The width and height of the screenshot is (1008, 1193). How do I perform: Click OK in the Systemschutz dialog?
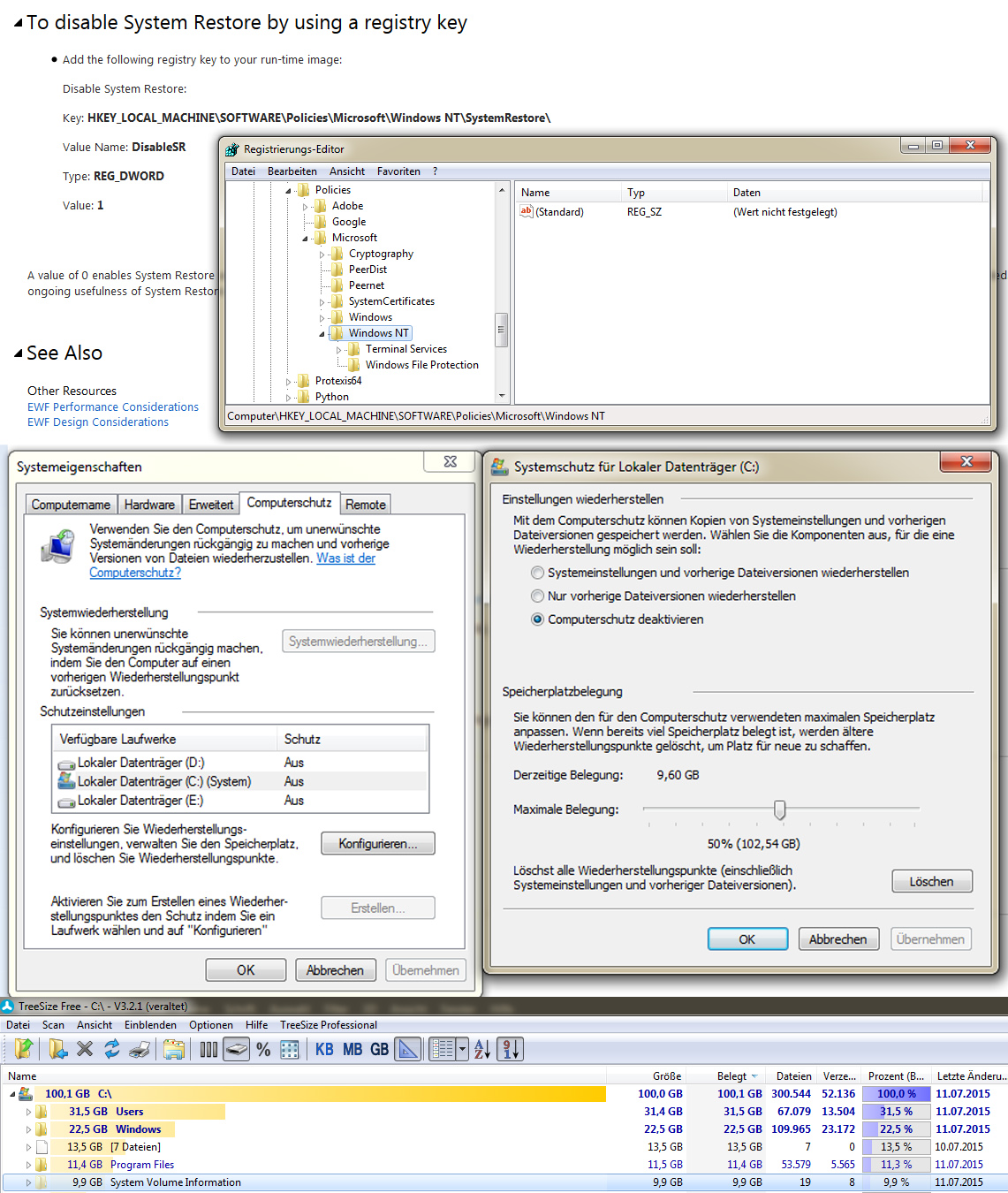pyautogui.click(x=747, y=939)
